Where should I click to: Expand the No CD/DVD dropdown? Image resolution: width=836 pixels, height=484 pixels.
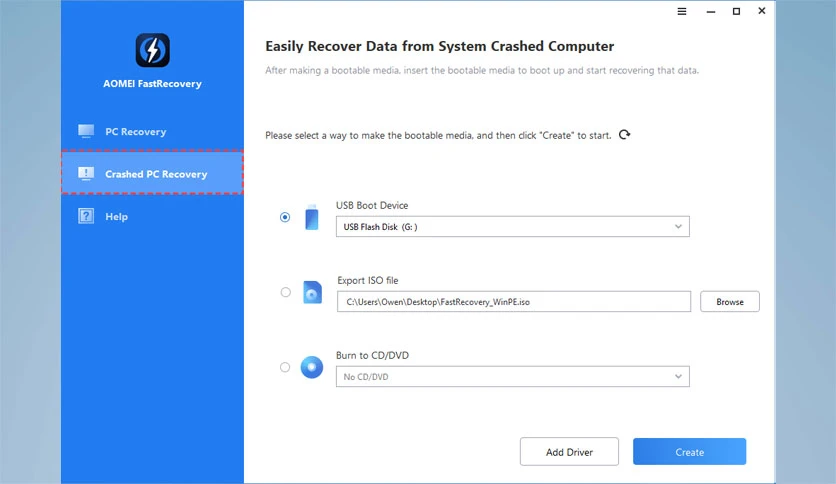(512, 376)
